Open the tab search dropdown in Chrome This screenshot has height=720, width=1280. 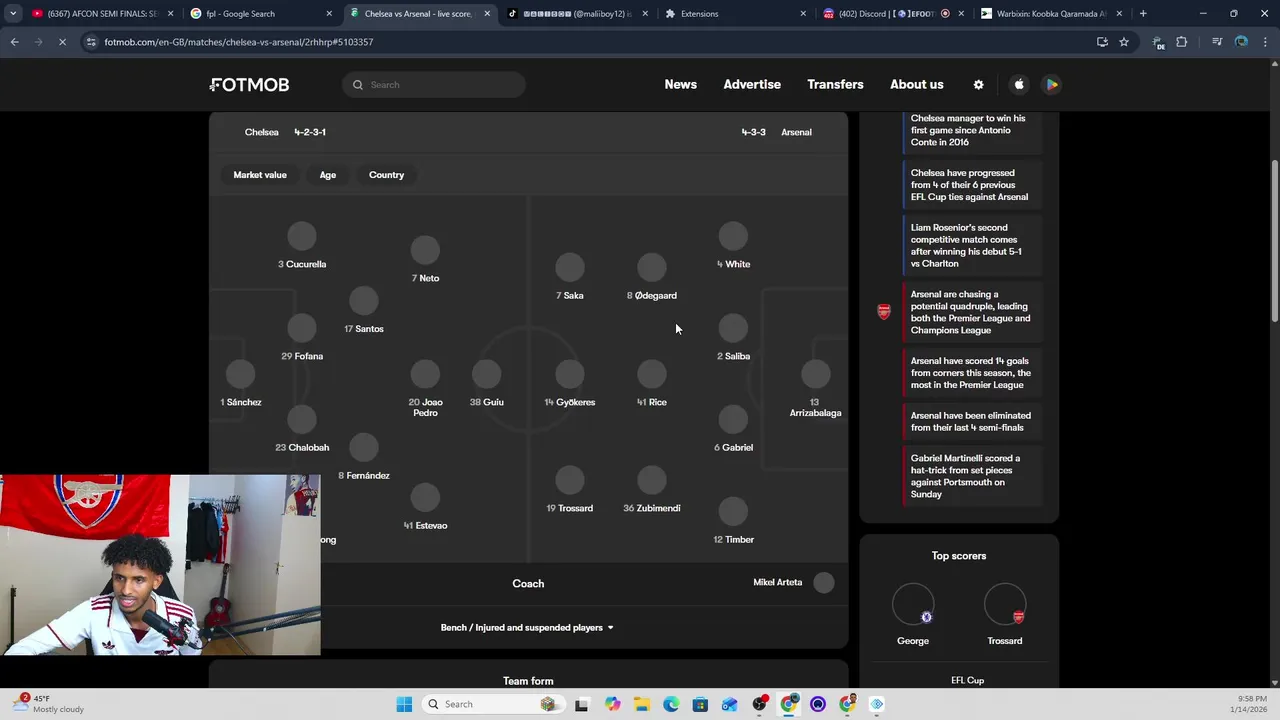(x=13, y=14)
